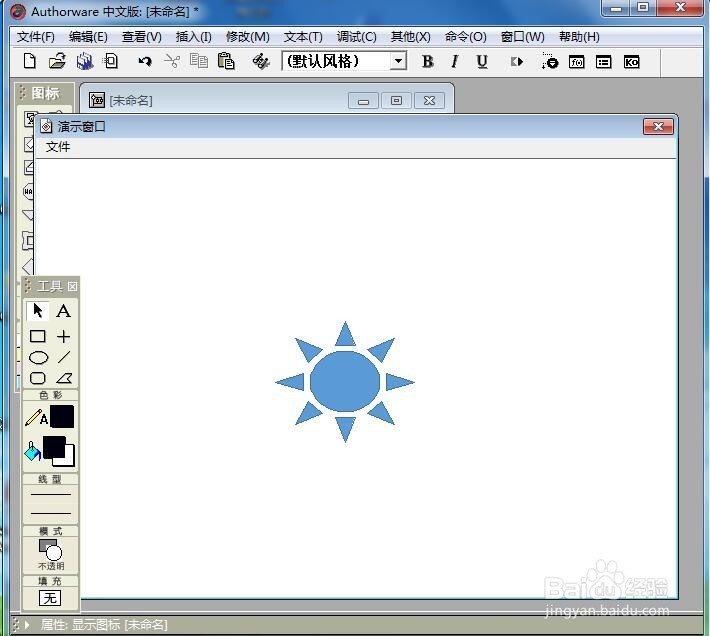Close the [未命名] design window

[x=429, y=100]
